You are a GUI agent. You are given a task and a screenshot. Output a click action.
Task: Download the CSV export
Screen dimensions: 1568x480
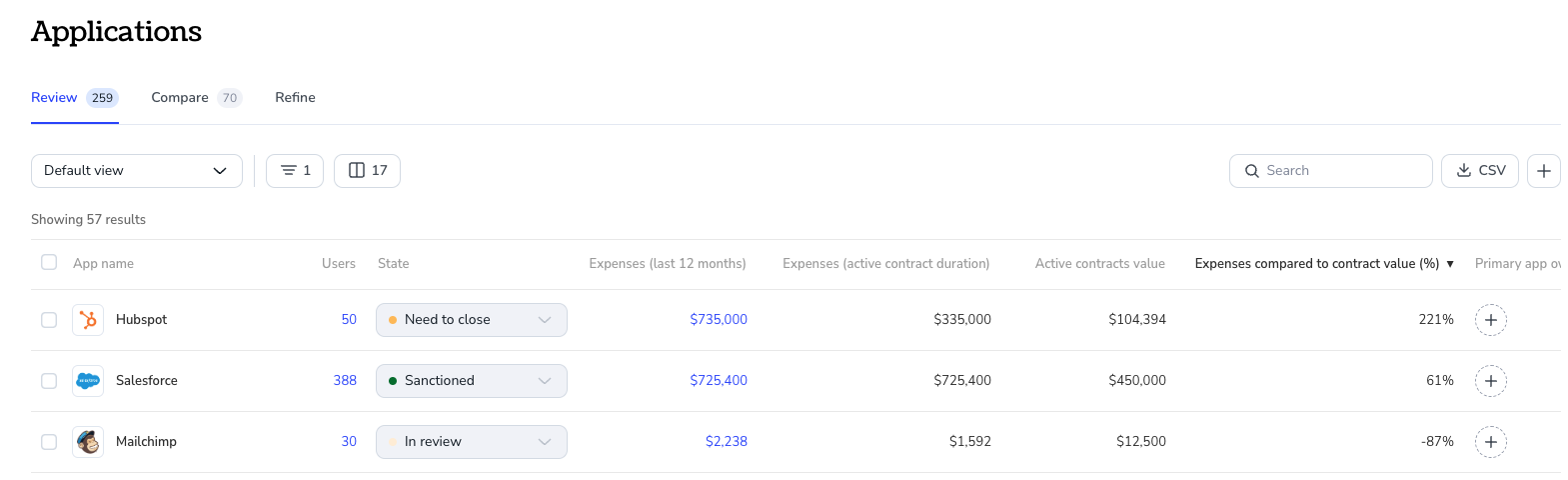(1479, 171)
